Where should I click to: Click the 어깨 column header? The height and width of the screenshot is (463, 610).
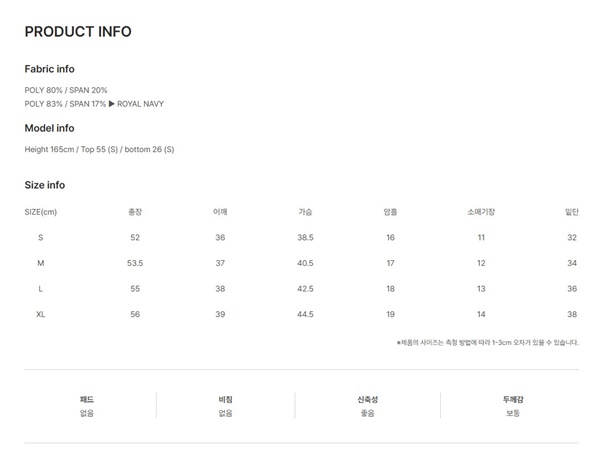point(220,211)
